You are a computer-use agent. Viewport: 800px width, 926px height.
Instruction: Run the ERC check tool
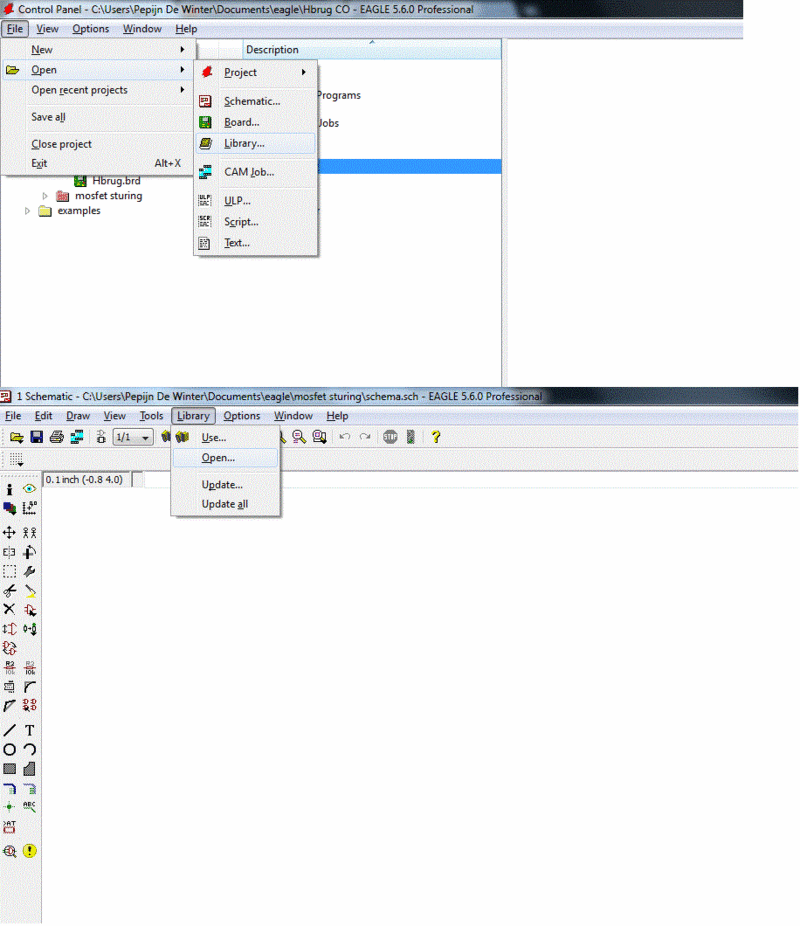coord(9,852)
